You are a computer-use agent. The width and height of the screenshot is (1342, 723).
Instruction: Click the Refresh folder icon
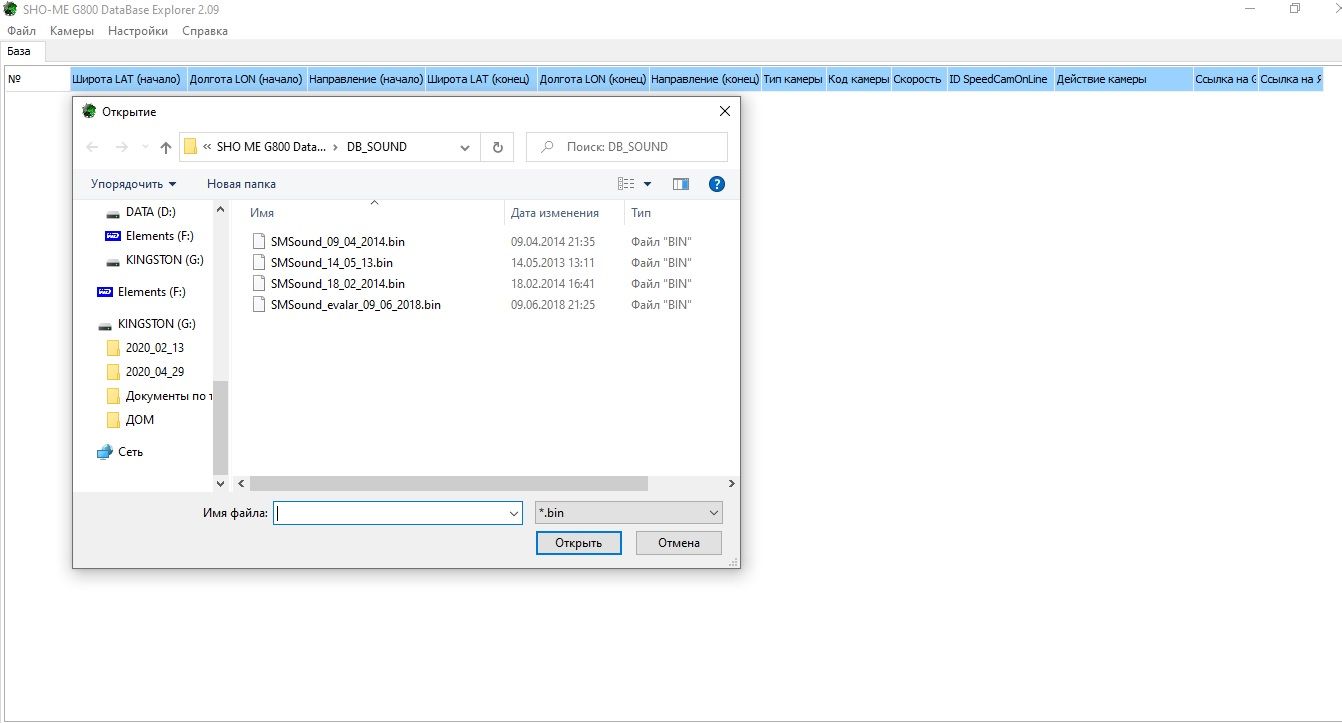point(497,147)
